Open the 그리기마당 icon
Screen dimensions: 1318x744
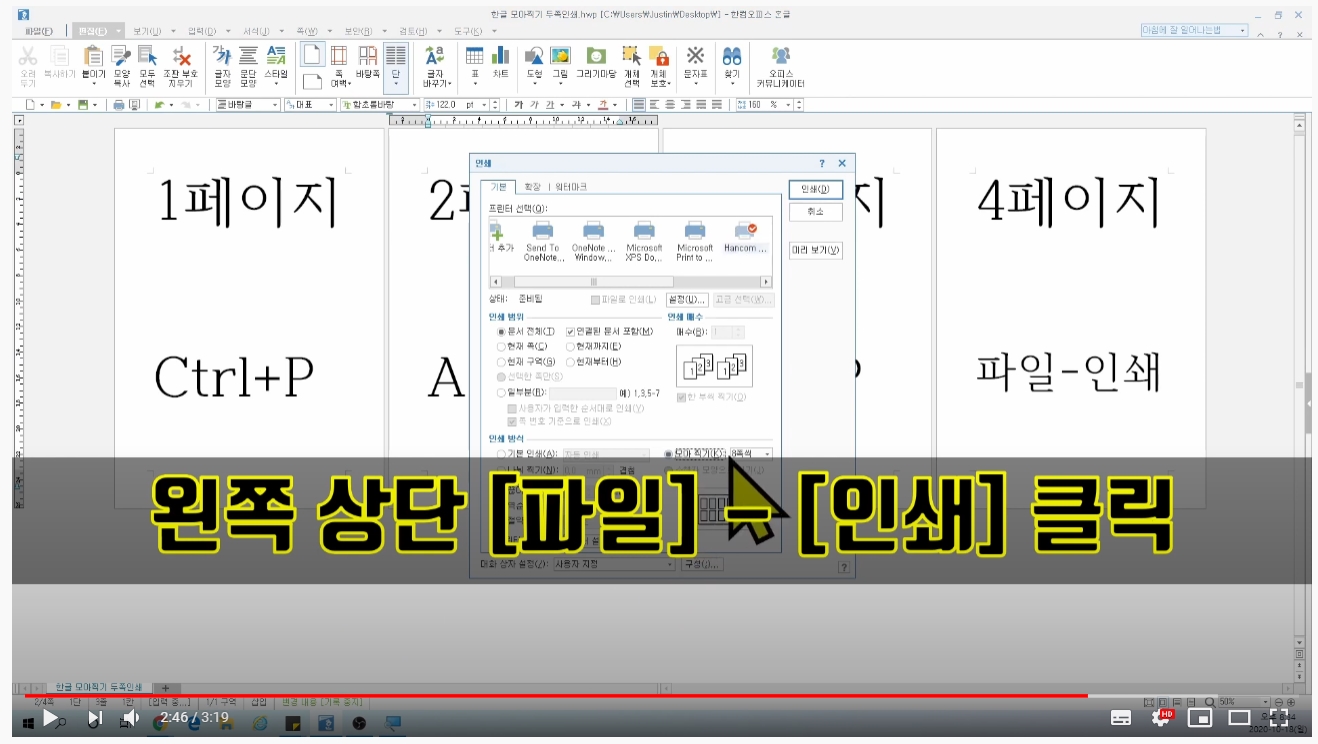pyautogui.click(x=596, y=57)
